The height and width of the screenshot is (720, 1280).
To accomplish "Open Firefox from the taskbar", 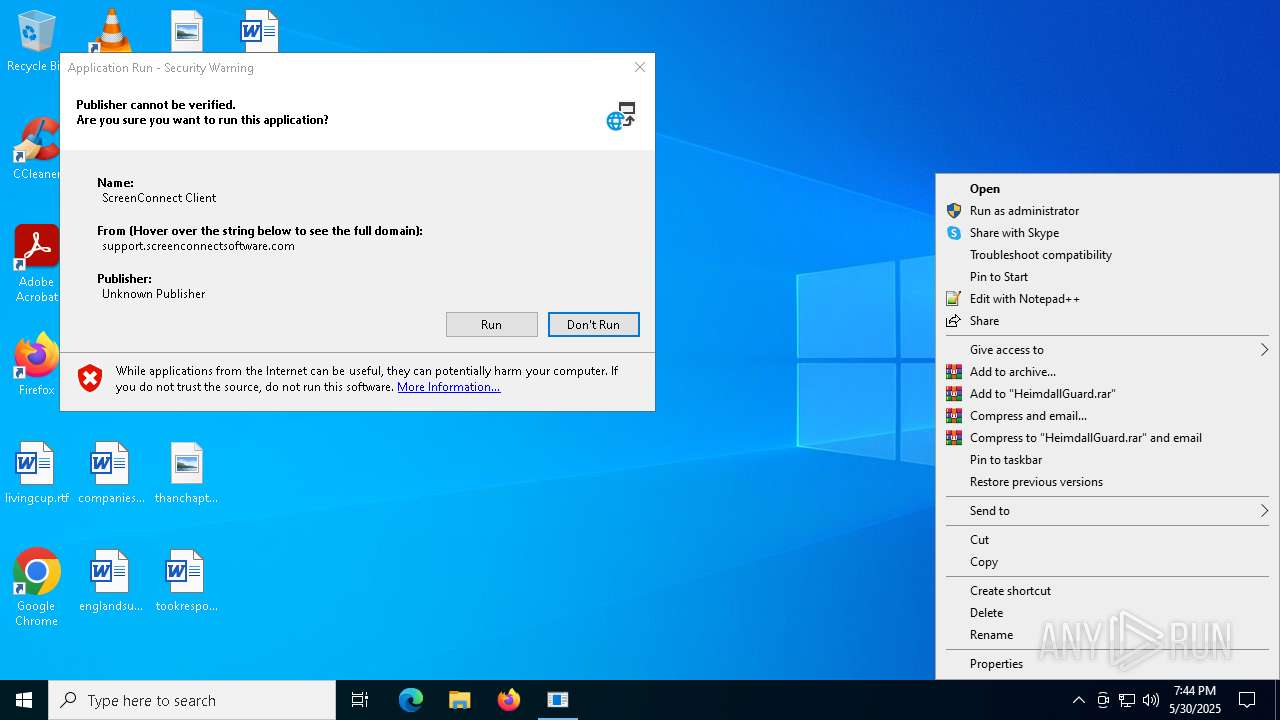I will coord(509,700).
